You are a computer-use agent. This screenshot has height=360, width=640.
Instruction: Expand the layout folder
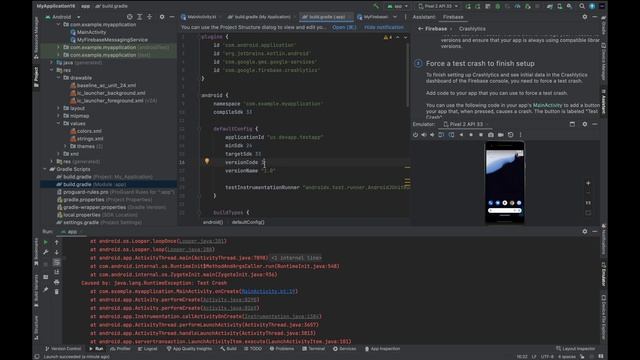click(59, 108)
